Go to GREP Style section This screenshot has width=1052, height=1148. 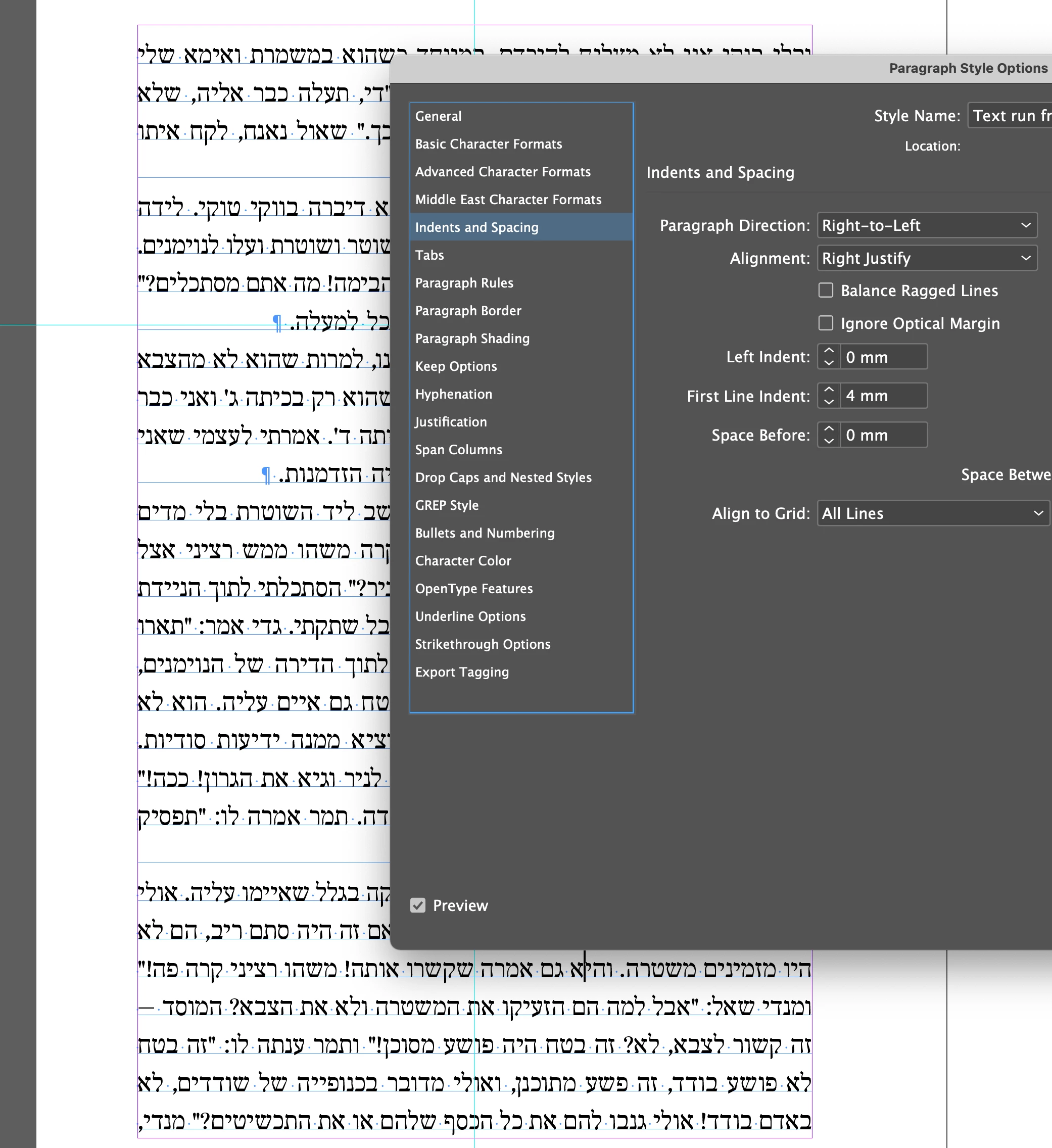(x=447, y=505)
